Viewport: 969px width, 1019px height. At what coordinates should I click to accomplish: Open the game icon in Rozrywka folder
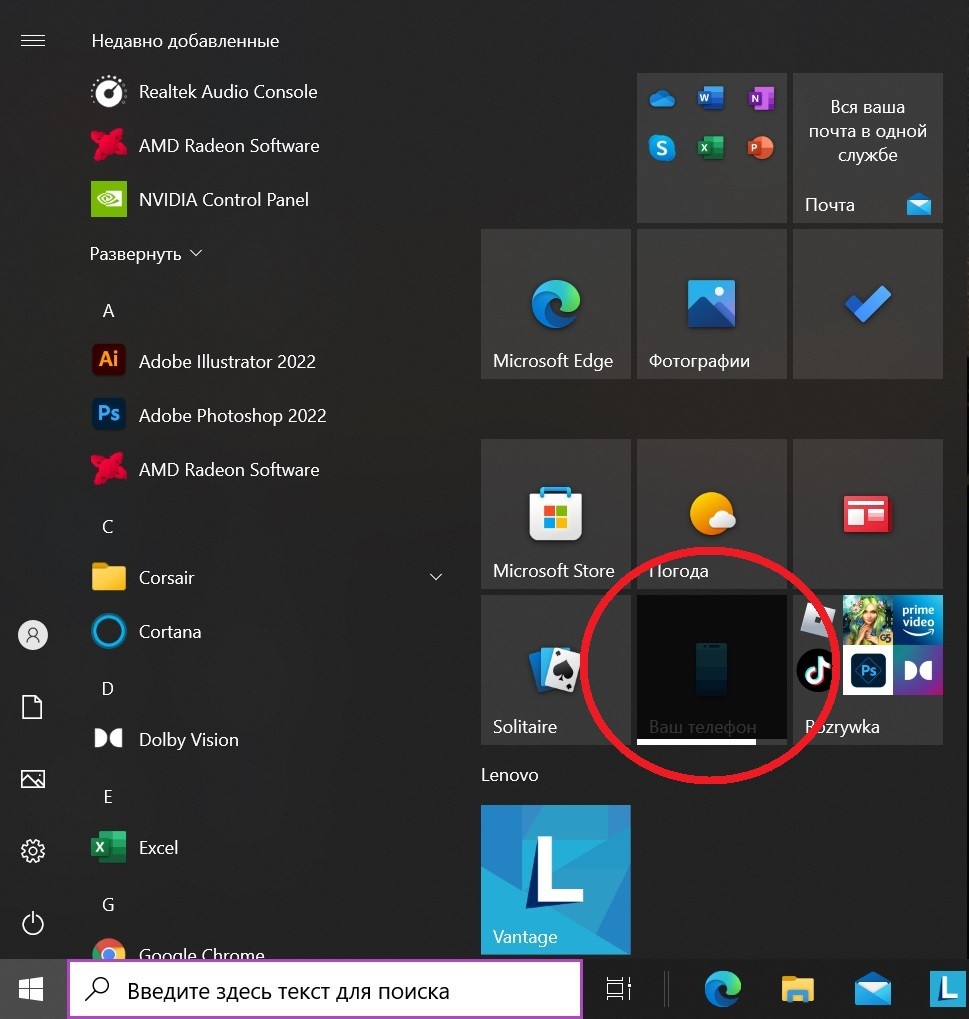pos(868,621)
